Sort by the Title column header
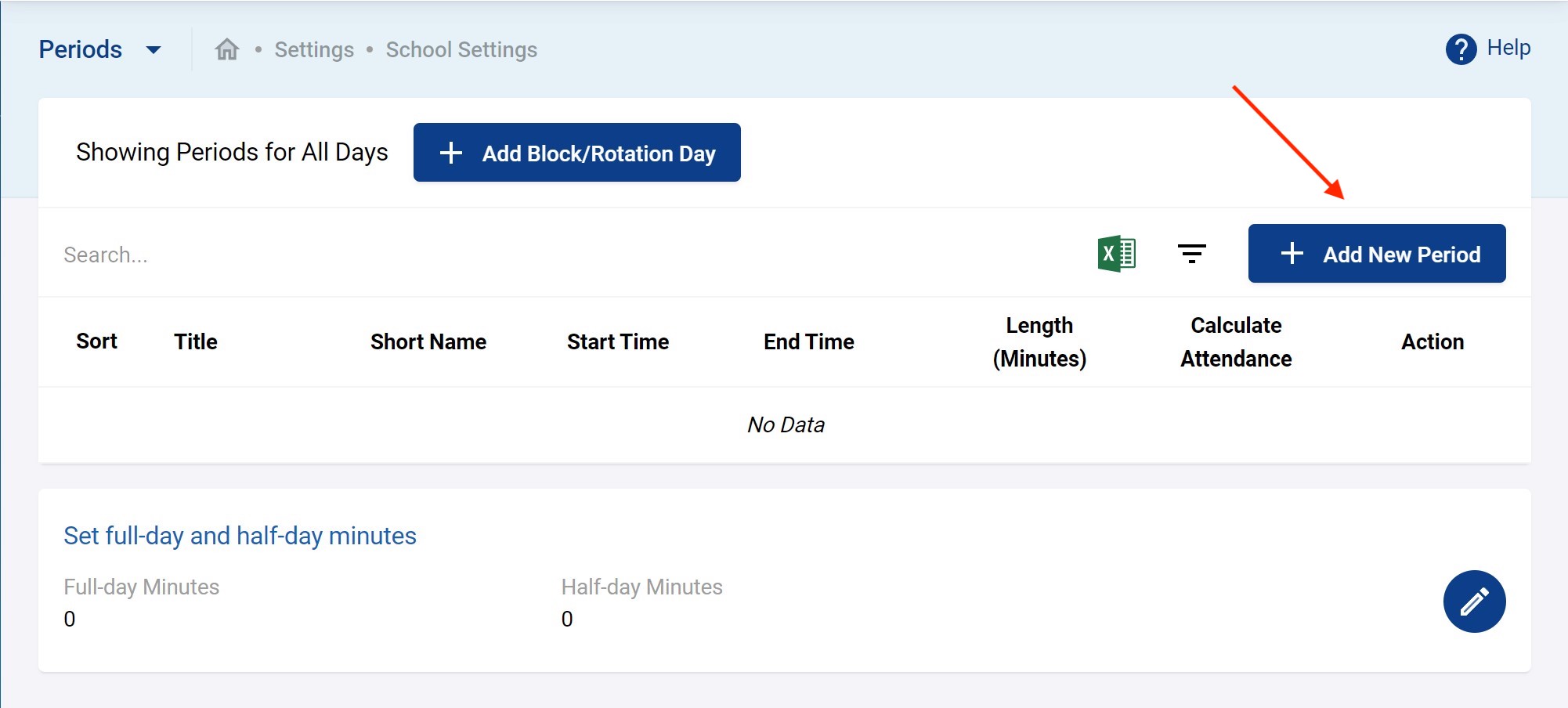Screen dimensions: 1568x708 tap(195, 341)
